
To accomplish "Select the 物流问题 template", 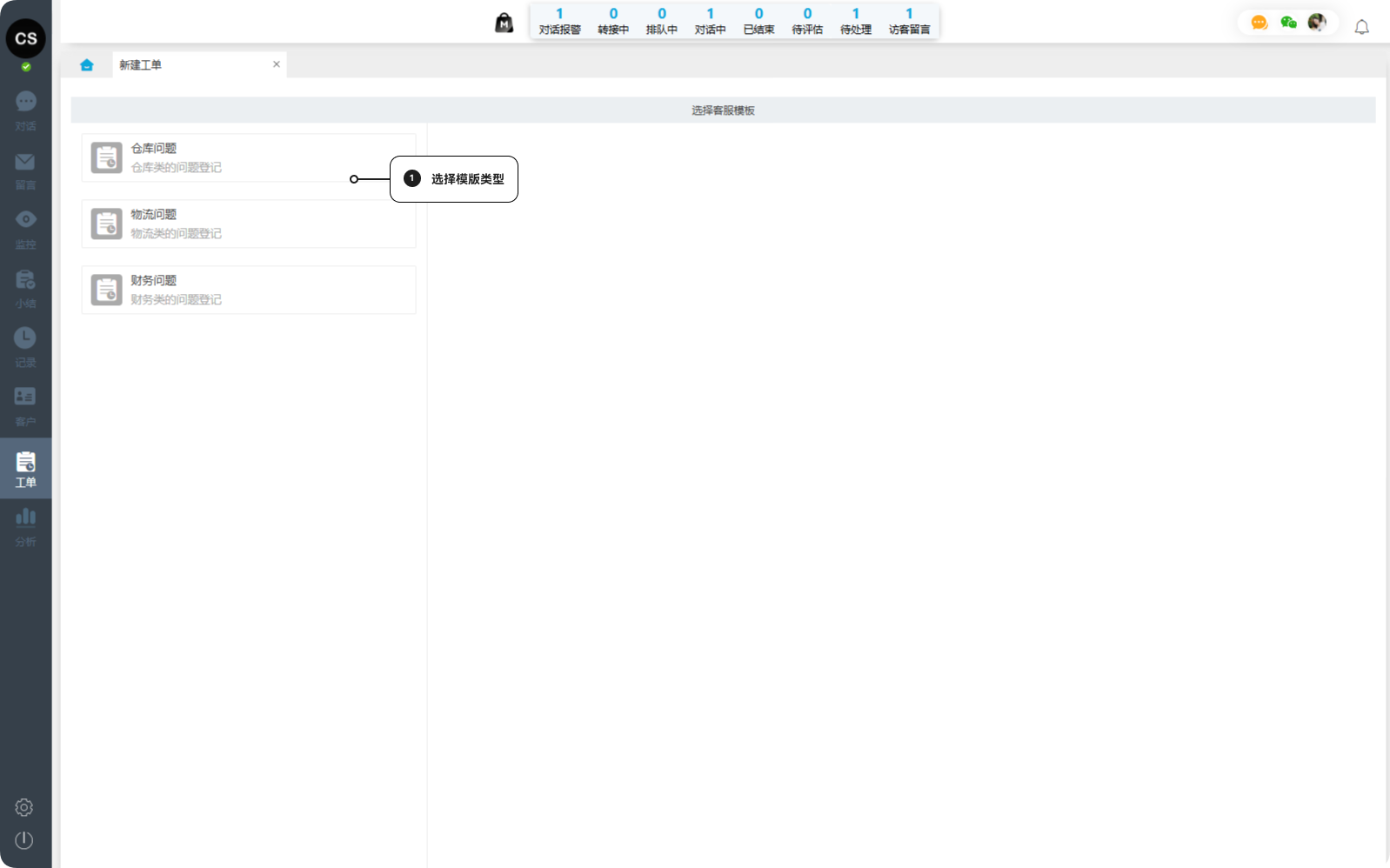I will pos(248,224).
